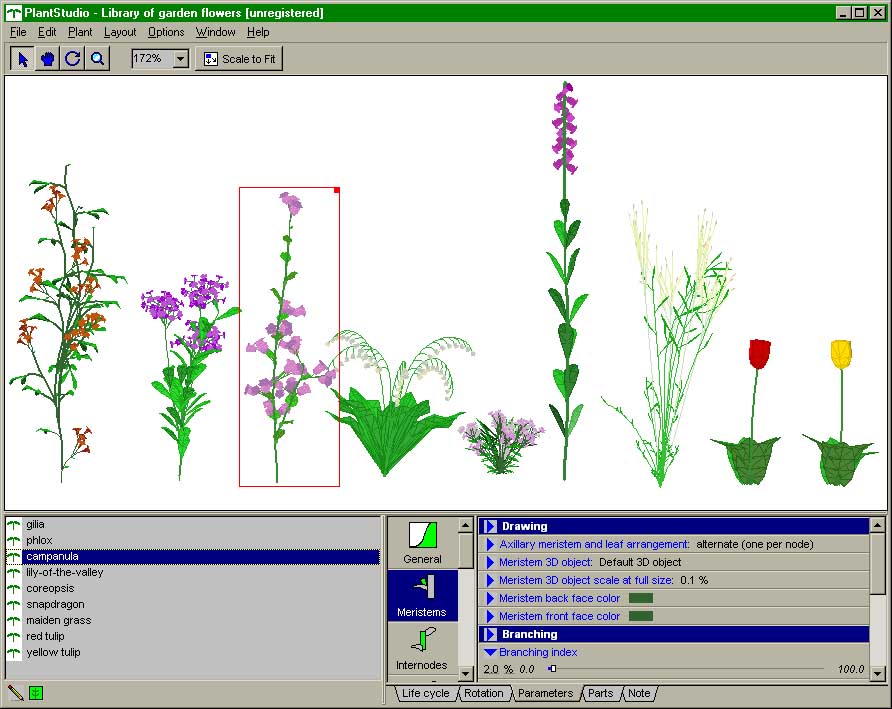Click the plant icon beside yellow tulip
Viewport: 892px width, 709px height.
click(x=14, y=652)
